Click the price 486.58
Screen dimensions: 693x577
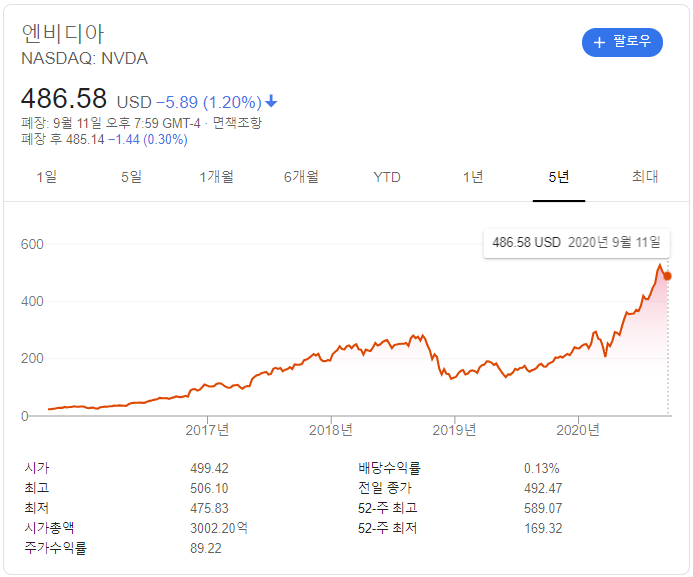64,98
